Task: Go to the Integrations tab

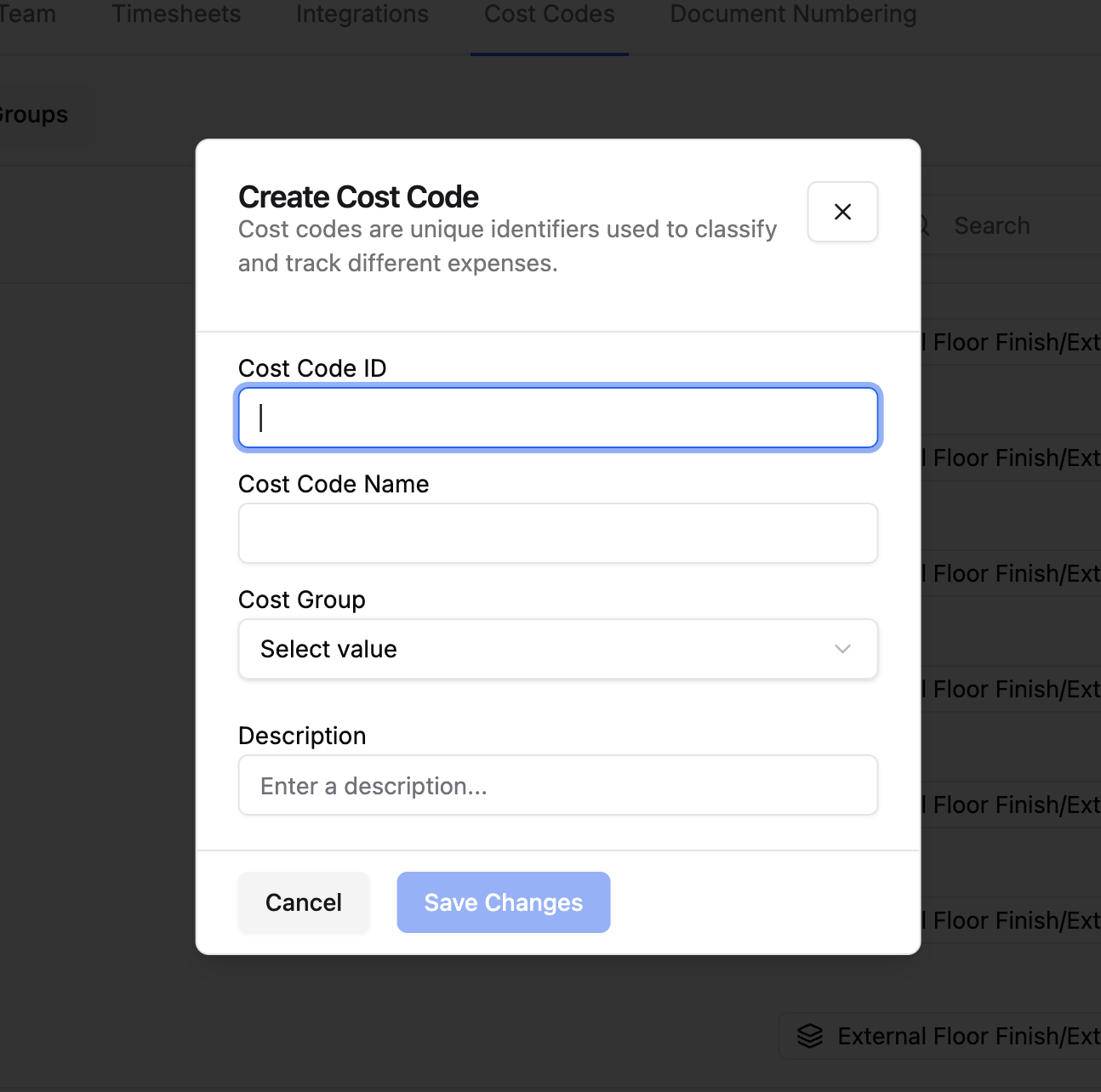Action: click(x=362, y=14)
